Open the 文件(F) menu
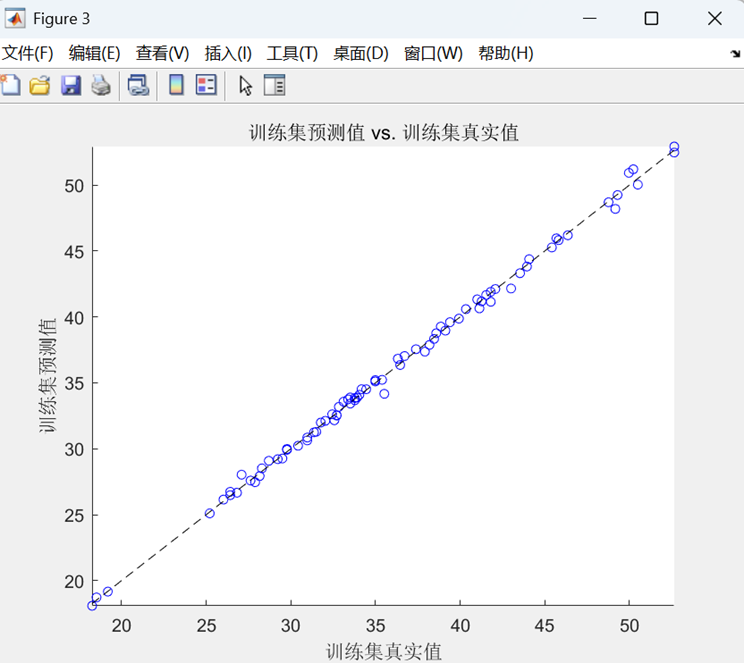Viewport: 744px width, 663px height. pos(28,53)
